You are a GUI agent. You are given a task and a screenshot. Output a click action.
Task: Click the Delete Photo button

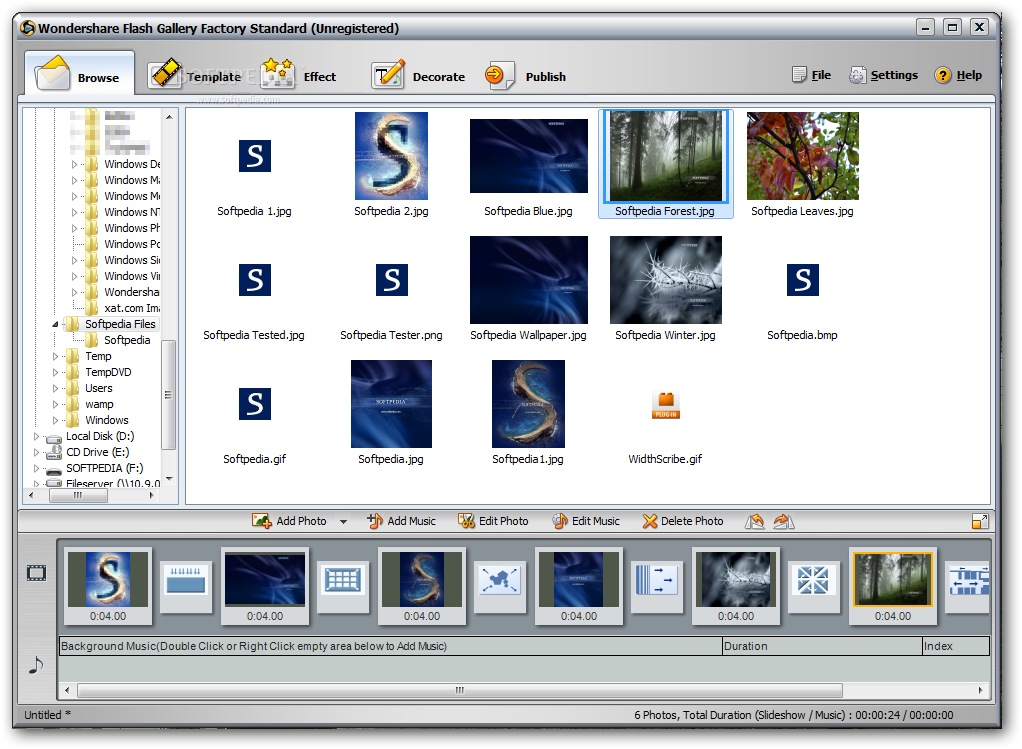click(x=683, y=521)
